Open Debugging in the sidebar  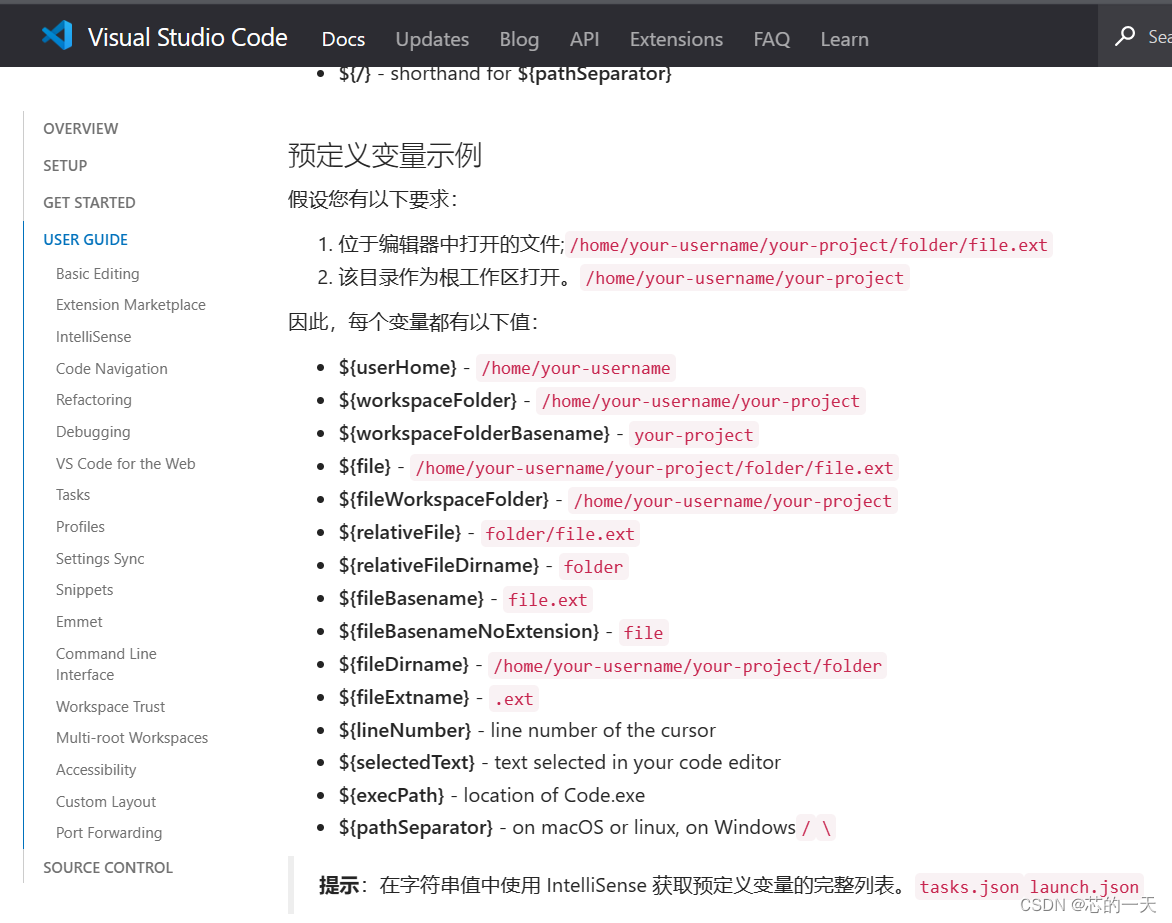coord(93,432)
